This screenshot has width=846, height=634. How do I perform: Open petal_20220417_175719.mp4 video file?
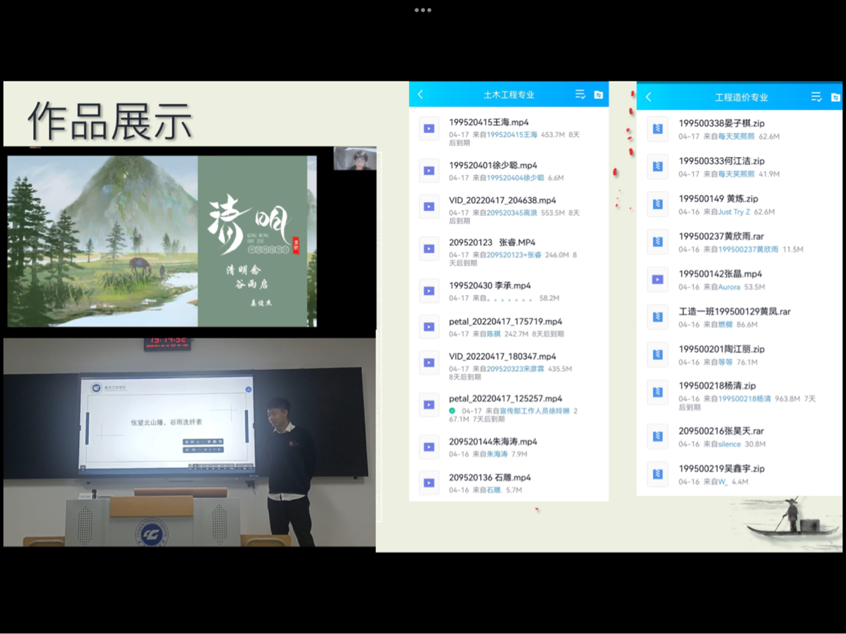tap(505, 322)
